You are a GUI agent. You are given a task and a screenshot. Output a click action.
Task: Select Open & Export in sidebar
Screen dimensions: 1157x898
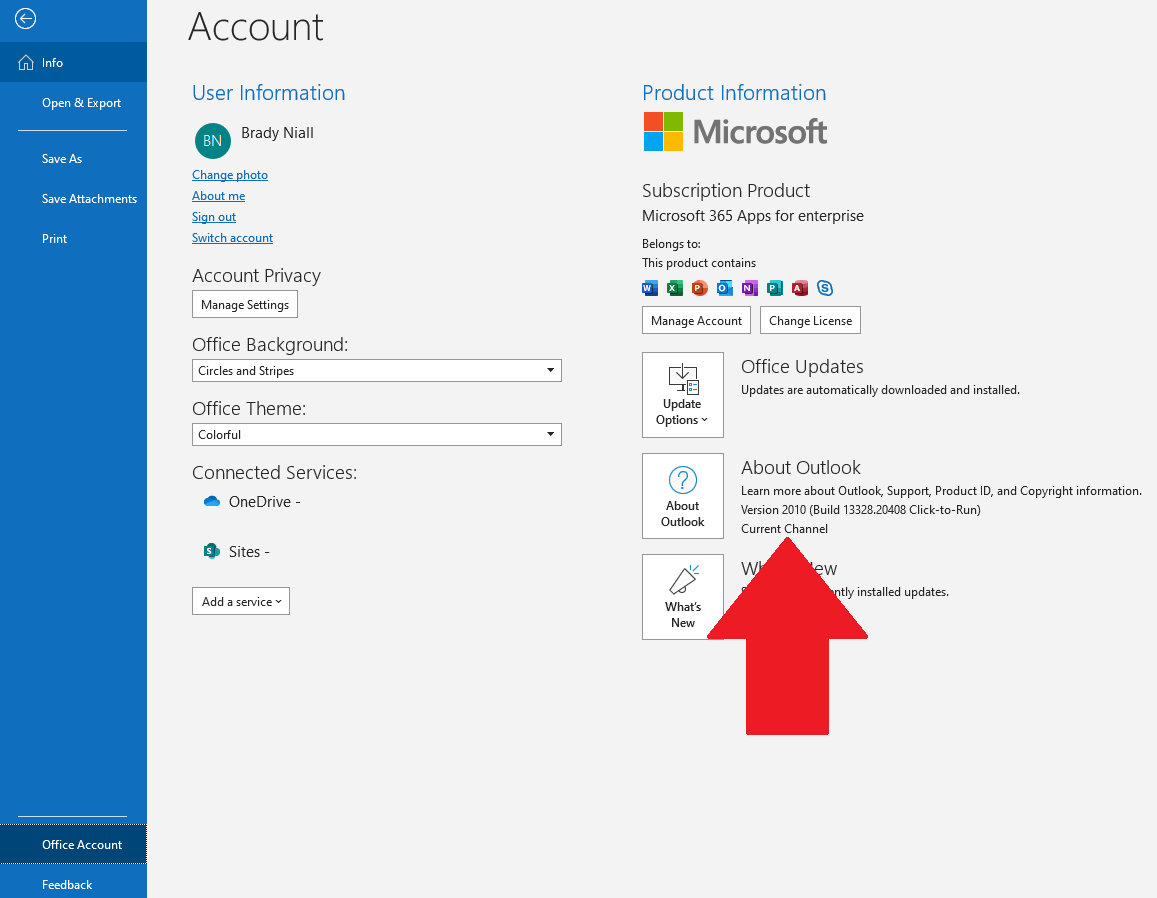click(73, 103)
